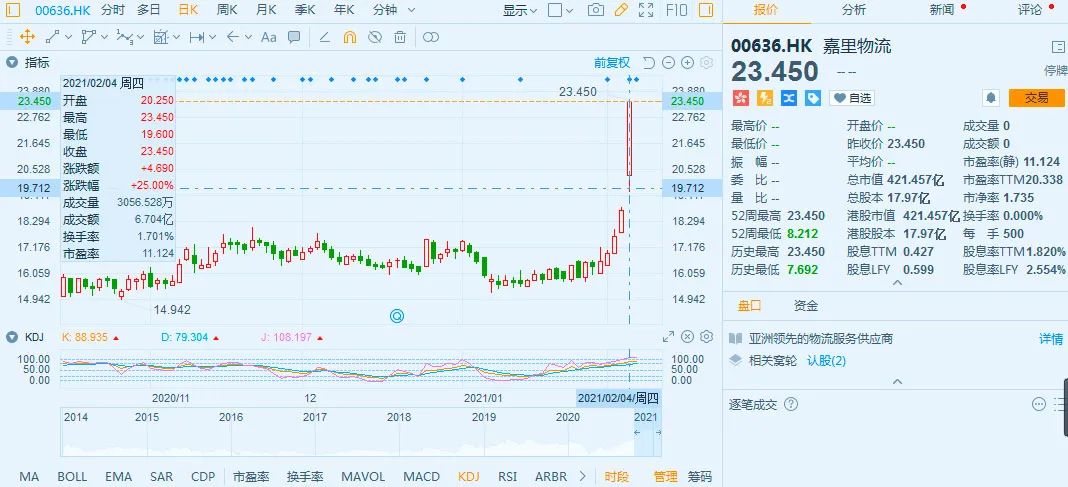
Task: Select the chart pattern measure tool
Action: tap(161, 37)
